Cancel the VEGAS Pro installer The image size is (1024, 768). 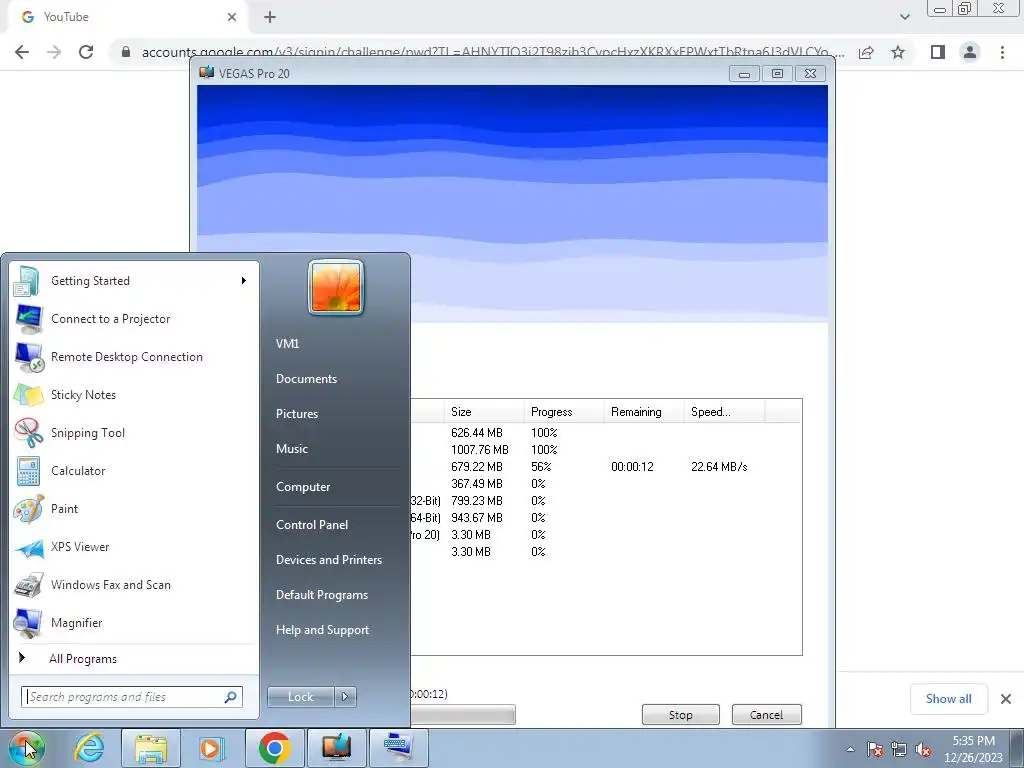point(766,714)
